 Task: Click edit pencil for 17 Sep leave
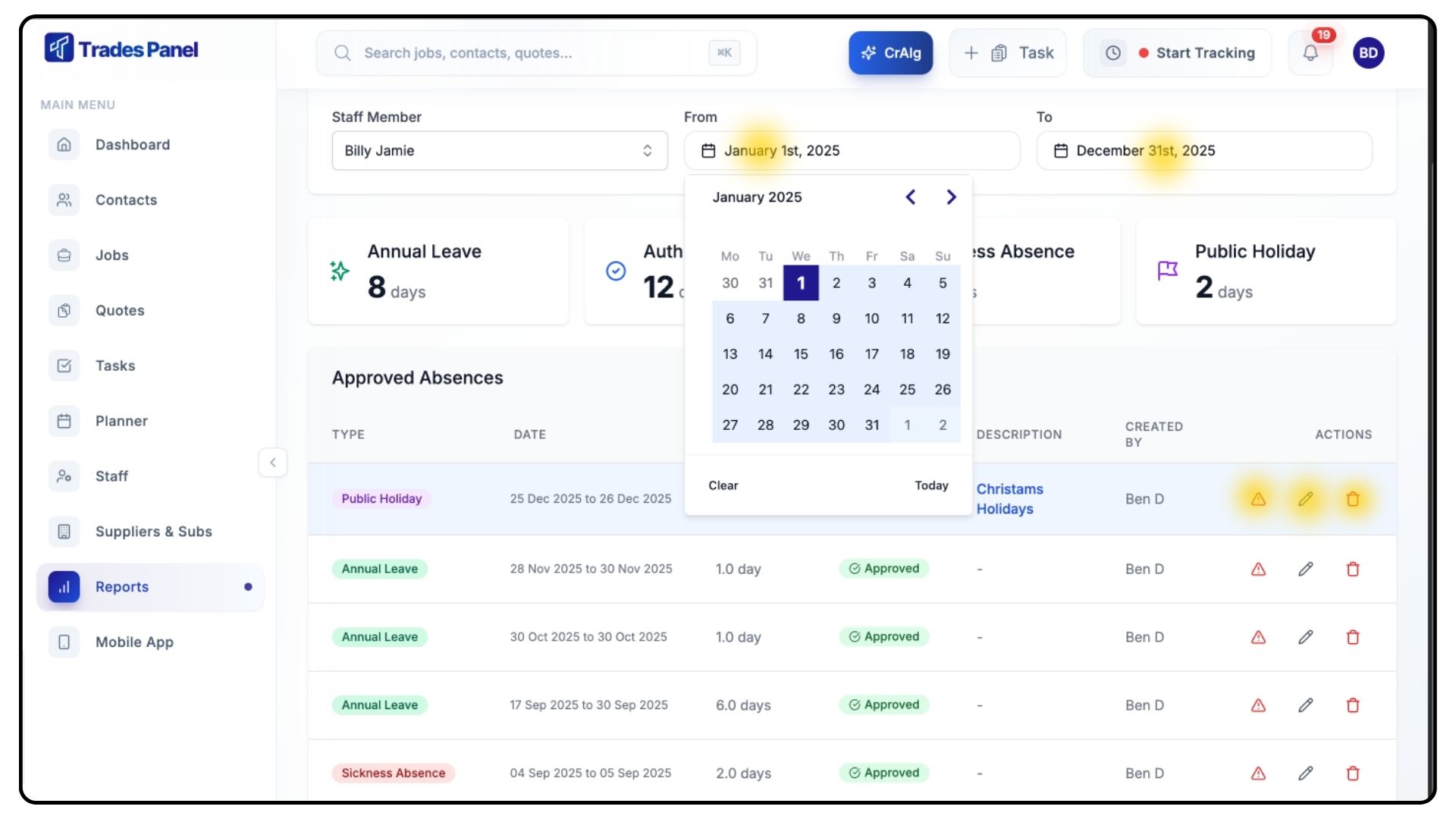(x=1305, y=705)
